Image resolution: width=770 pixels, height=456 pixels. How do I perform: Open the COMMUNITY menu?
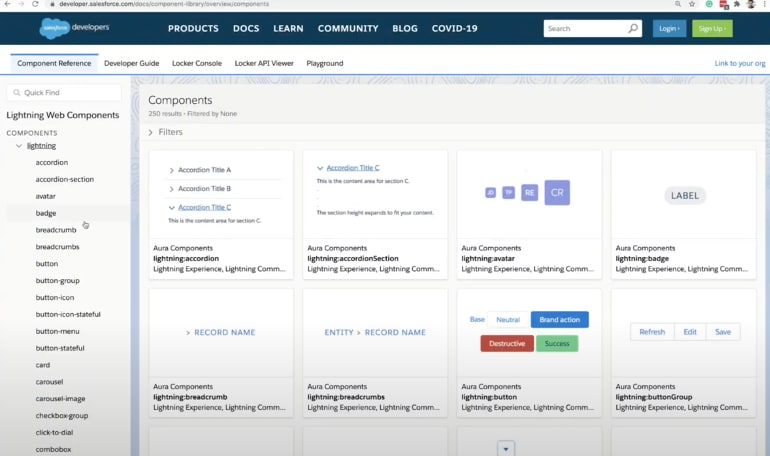point(348,28)
